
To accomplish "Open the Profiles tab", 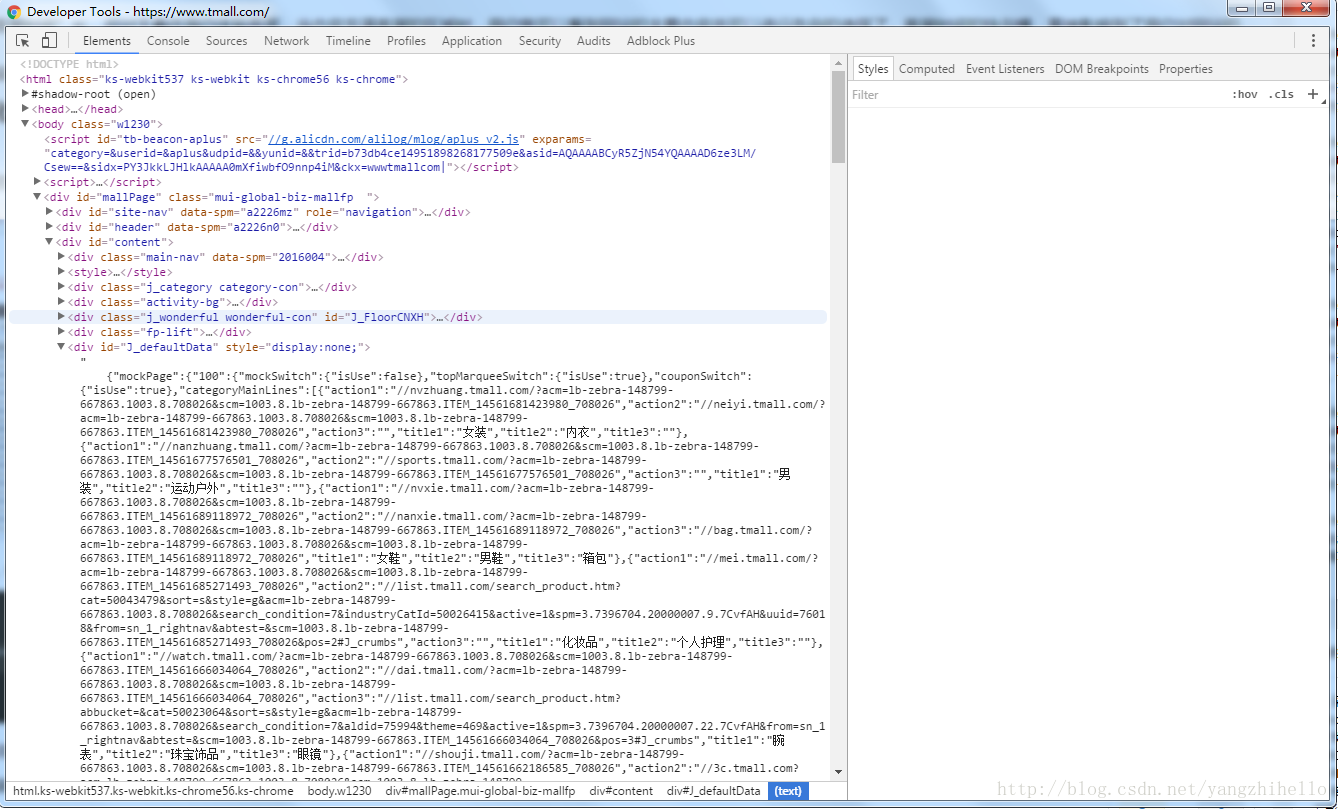I will 406,41.
